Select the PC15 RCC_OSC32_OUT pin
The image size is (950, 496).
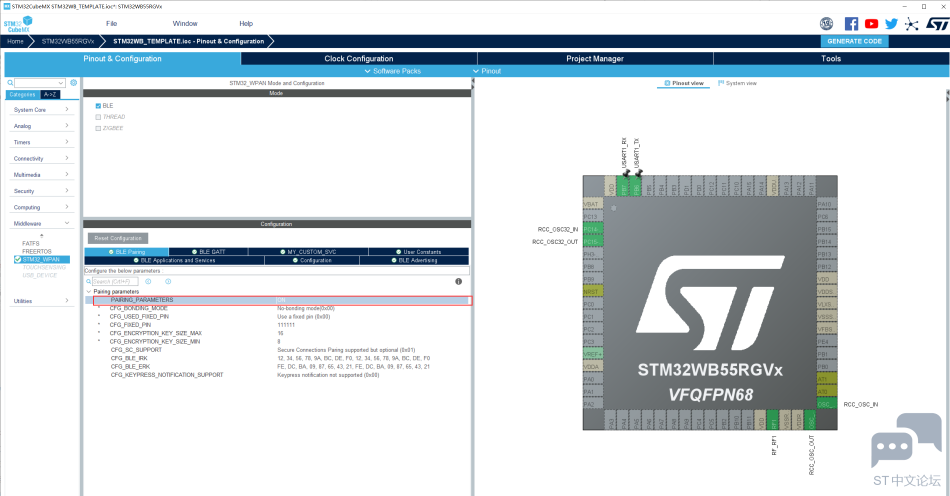tap(593, 242)
